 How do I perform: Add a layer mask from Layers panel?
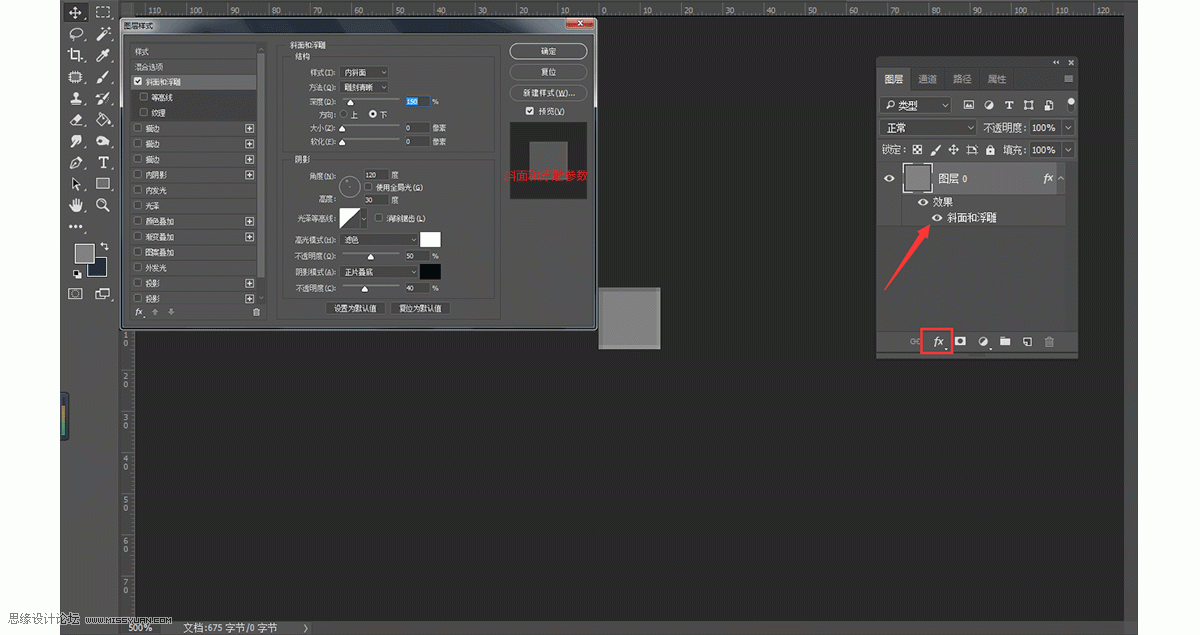coord(960,342)
